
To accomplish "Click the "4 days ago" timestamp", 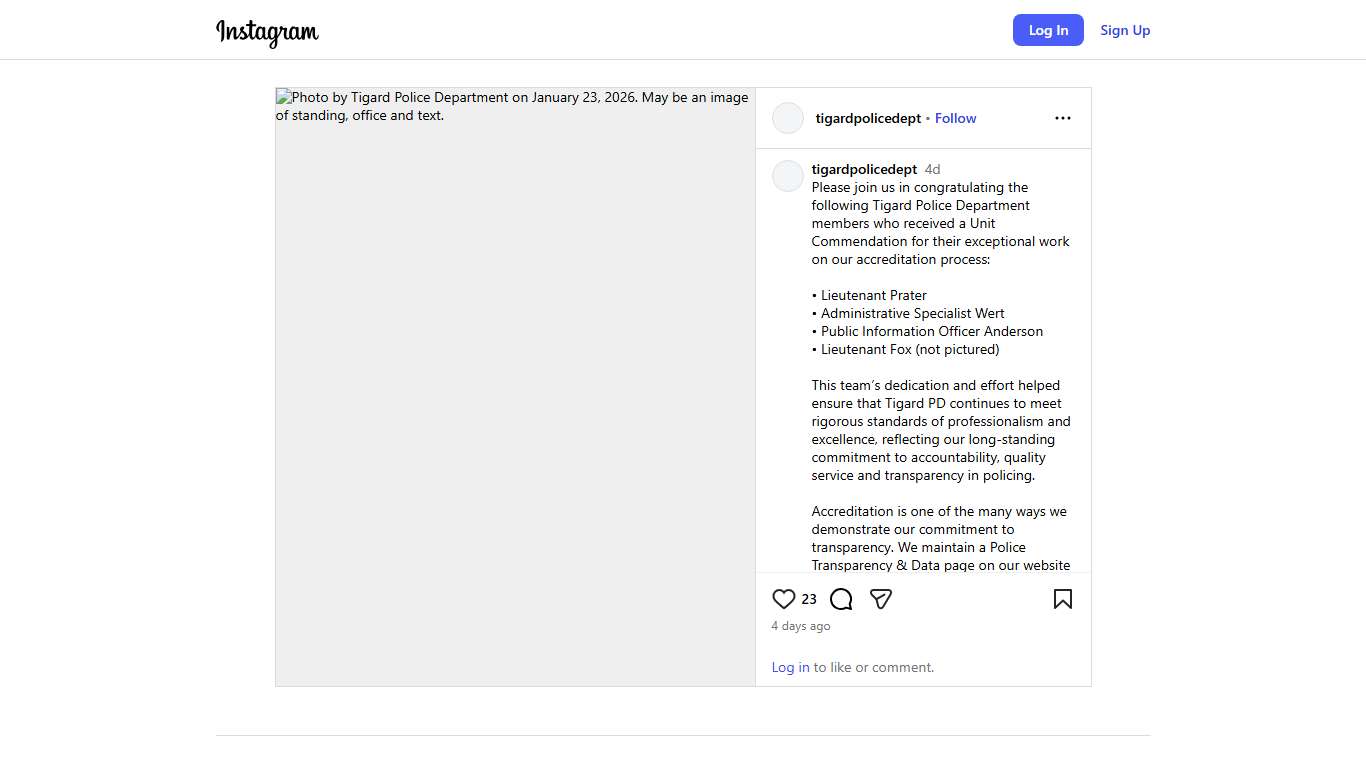I will coord(801,626).
